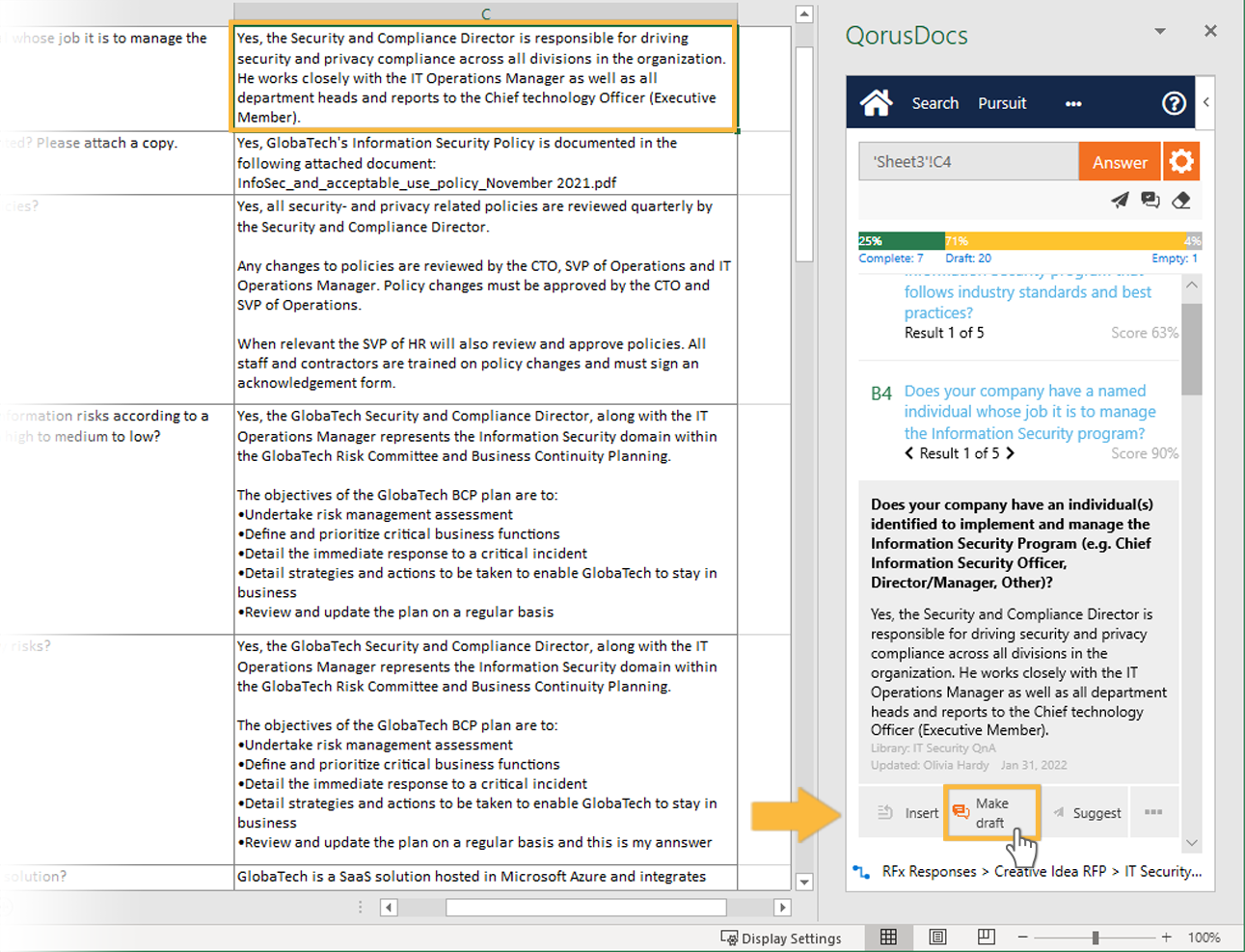Open settings with the orange gear icon
The width and height of the screenshot is (1245, 952).
tap(1181, 162)
